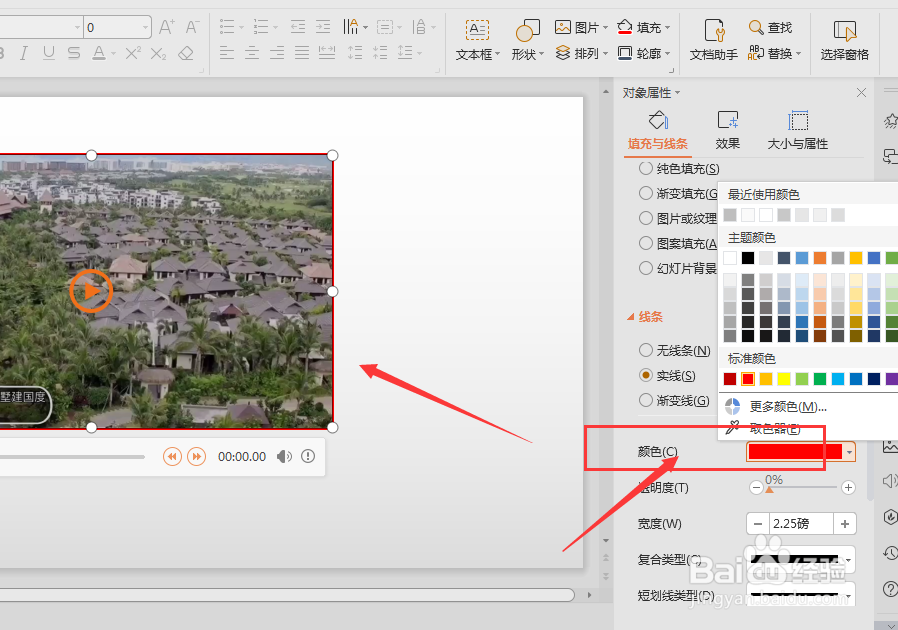Mute the video volume icon
This screenshot has width=898, height=630.
click(284, 456)
